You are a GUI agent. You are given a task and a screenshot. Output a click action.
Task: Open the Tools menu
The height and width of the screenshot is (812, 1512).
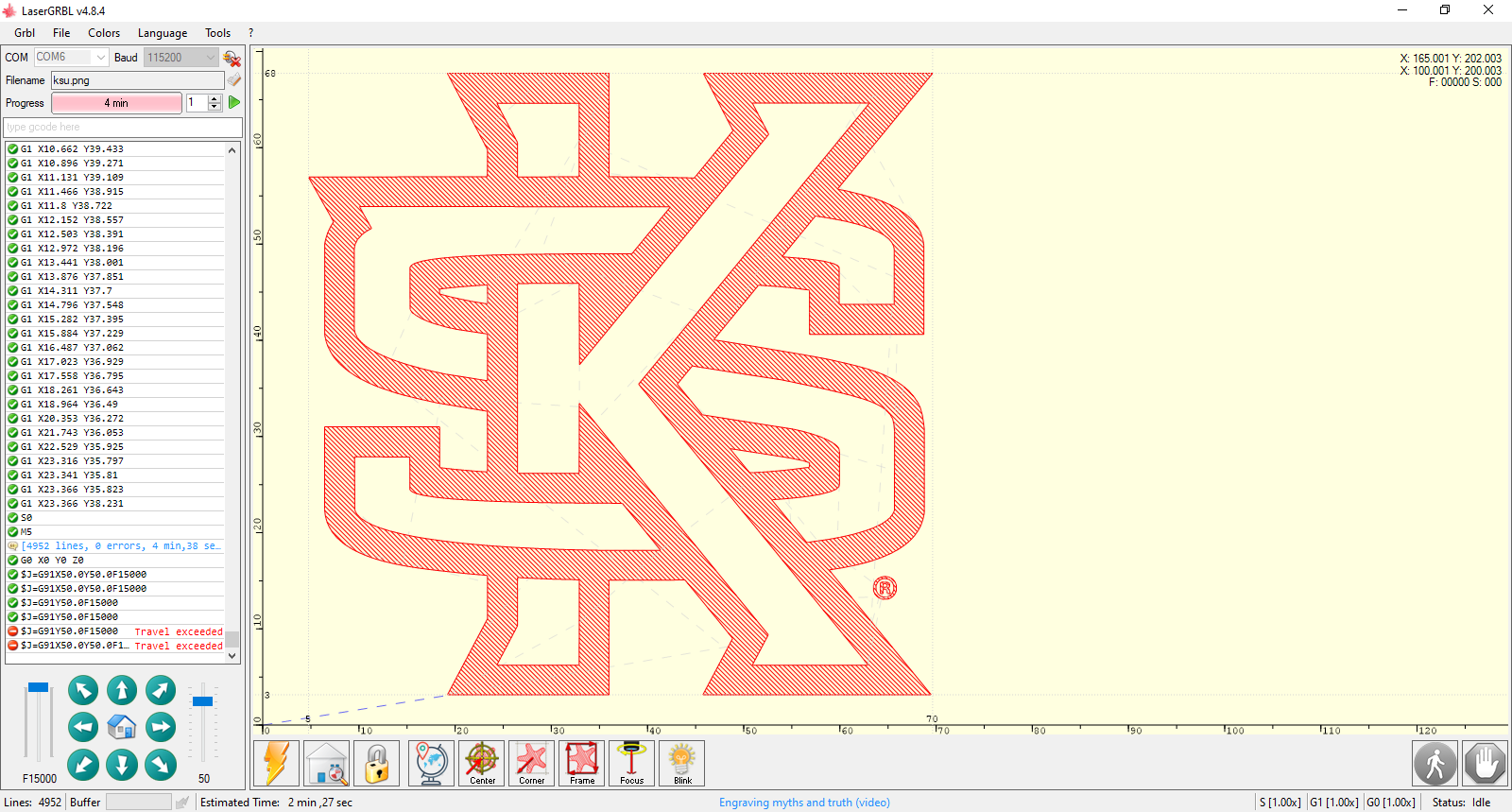pos(218,33)
